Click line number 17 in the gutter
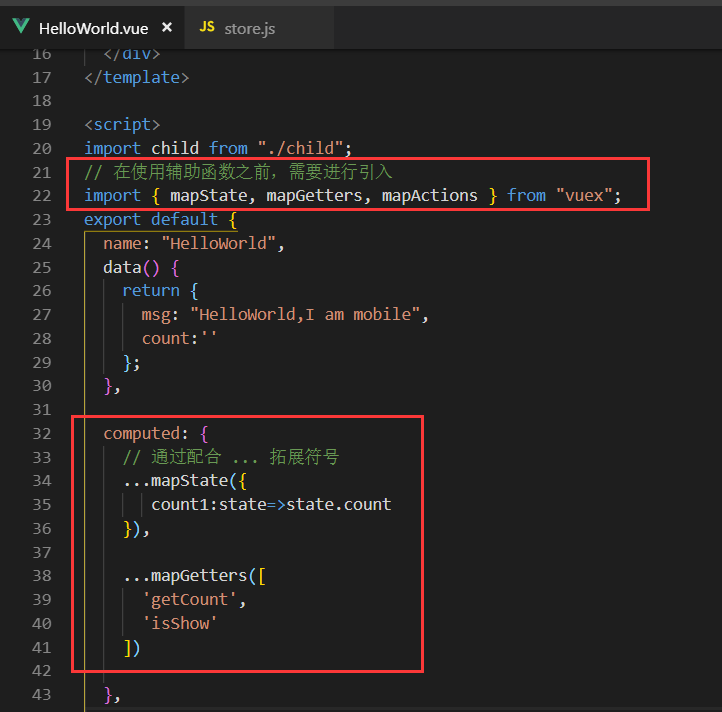The width and height of the screenshot is (722, 712). click(42, 77)
